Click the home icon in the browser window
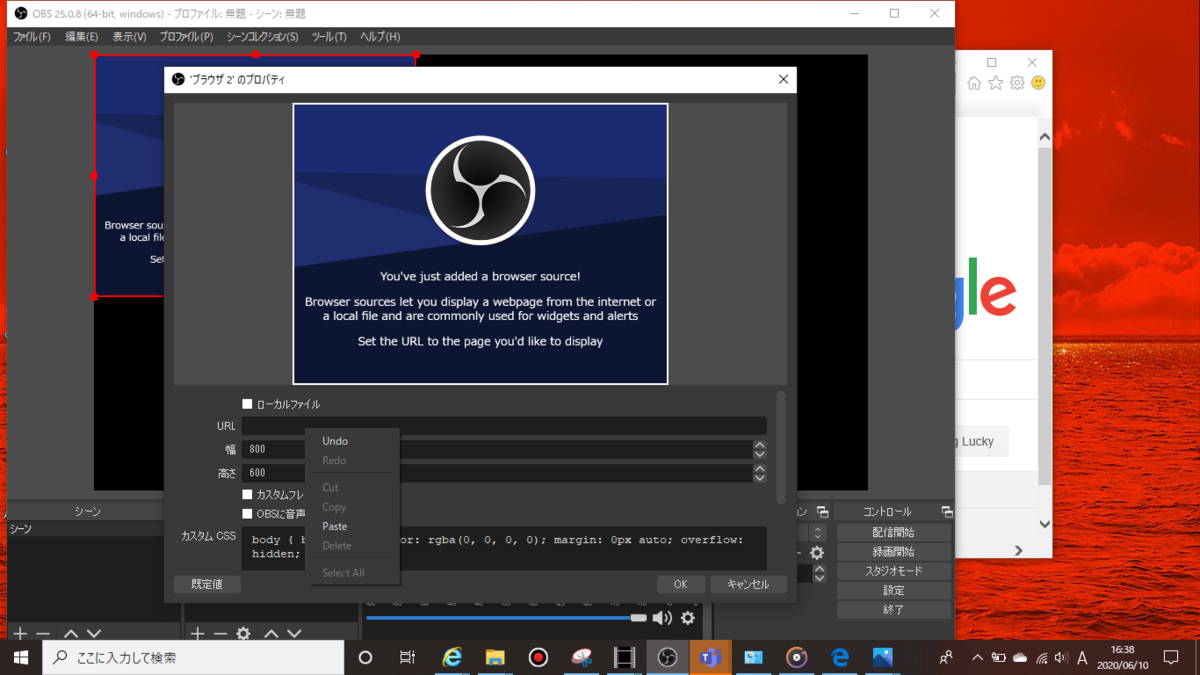Image resolution: width=1200 pixels, height=675 pixels. (974, 83)
